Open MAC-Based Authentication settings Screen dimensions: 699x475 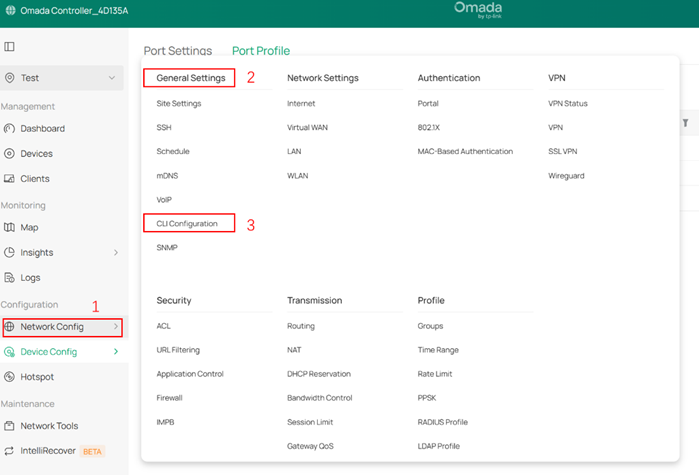465,152
